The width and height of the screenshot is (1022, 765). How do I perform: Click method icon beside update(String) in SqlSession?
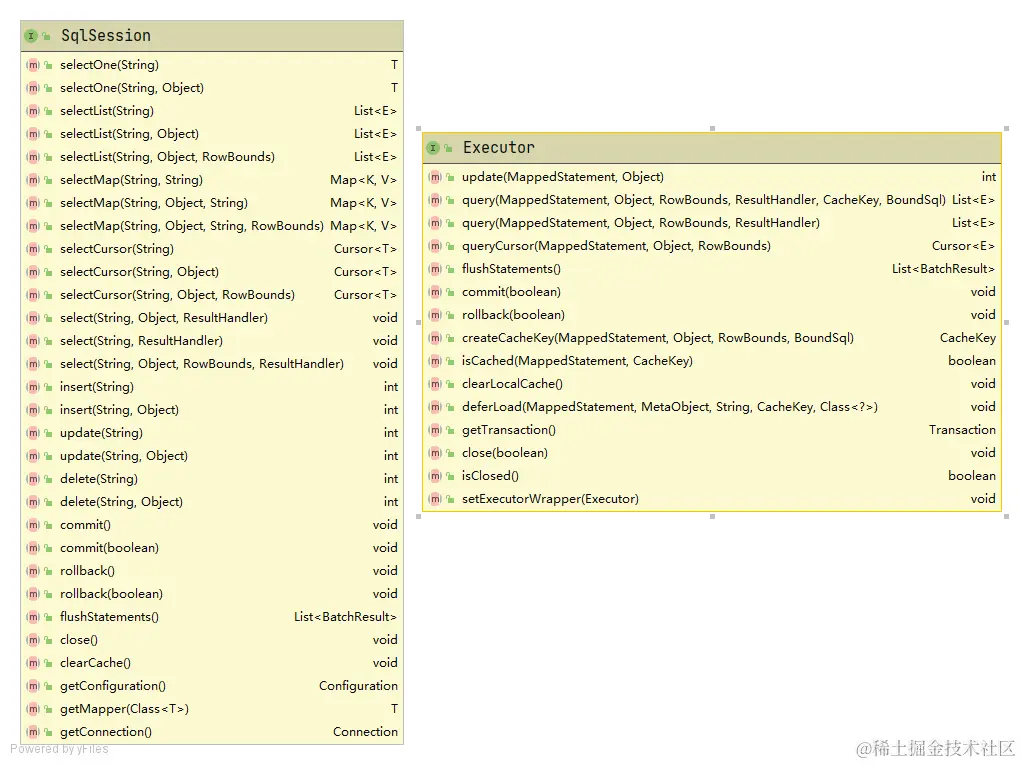(33, 433)
